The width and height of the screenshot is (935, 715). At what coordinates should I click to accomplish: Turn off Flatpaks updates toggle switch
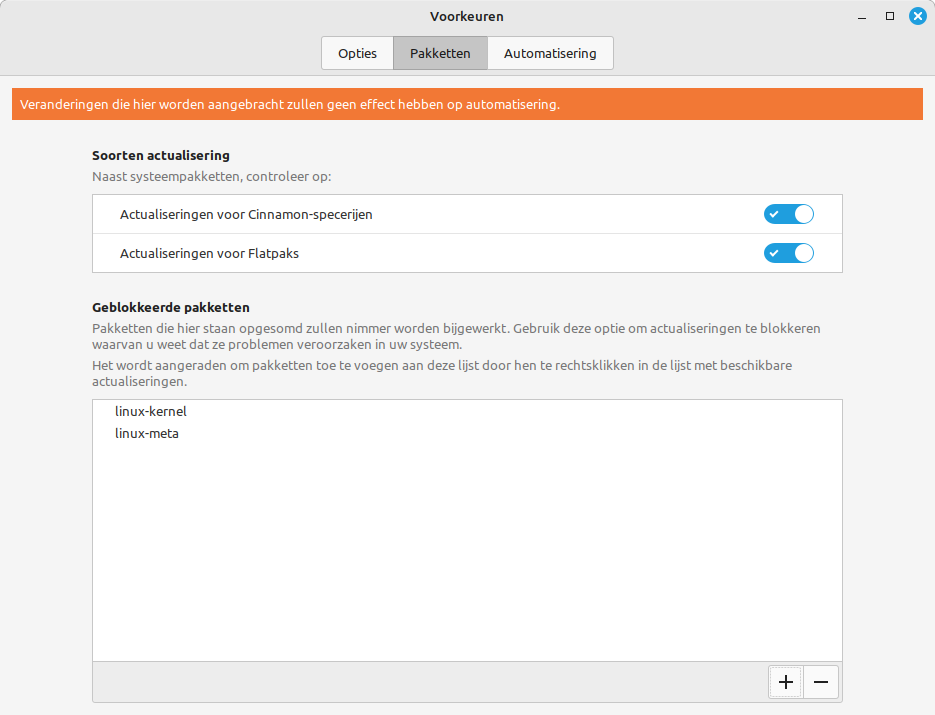789,253
